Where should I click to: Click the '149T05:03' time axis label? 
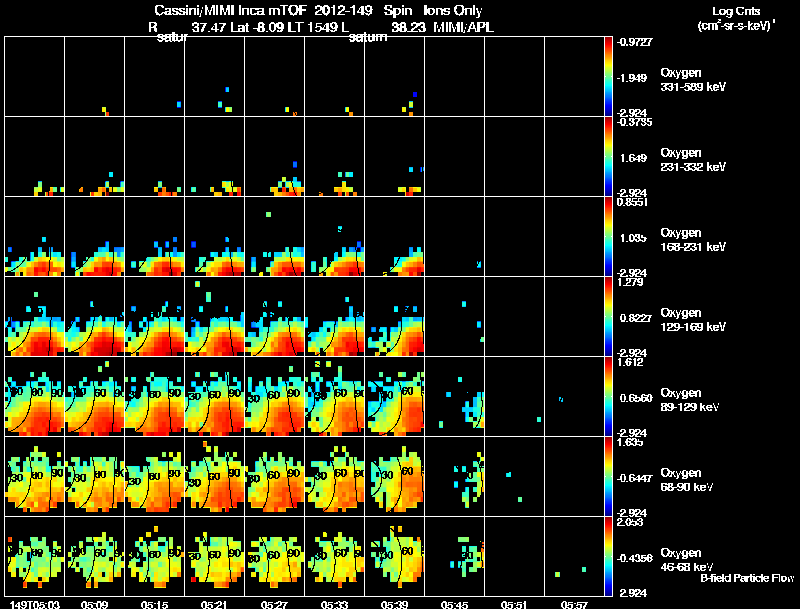pos(34,605)
